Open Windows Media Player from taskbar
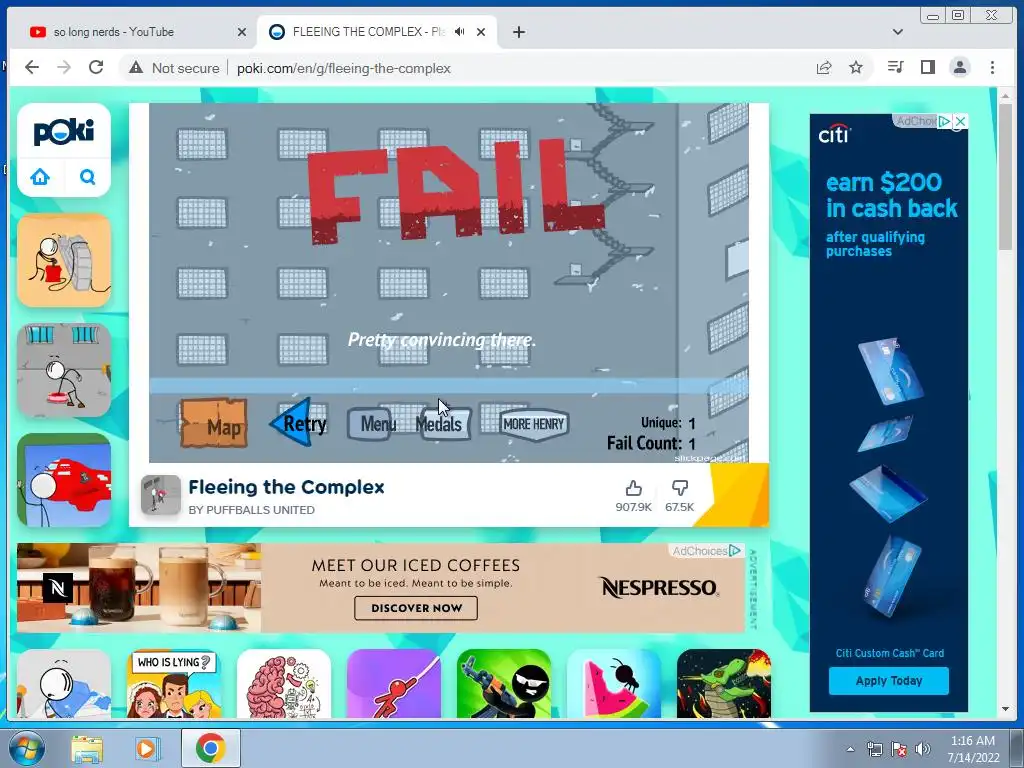The image size is (1024, 768). tap(147, 749)
